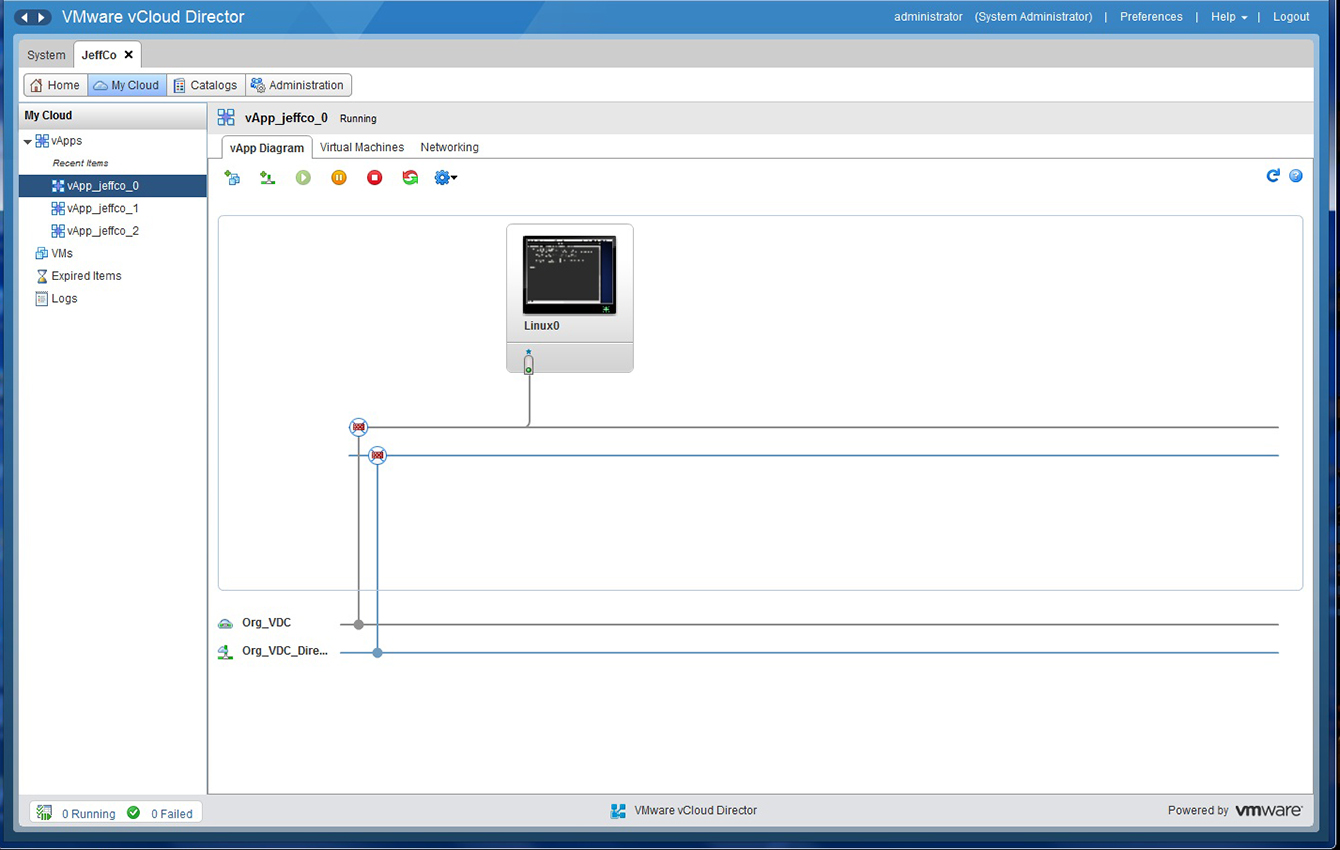Open Preferences in the header
The image size is (1340, 850).
[1151, 17]
